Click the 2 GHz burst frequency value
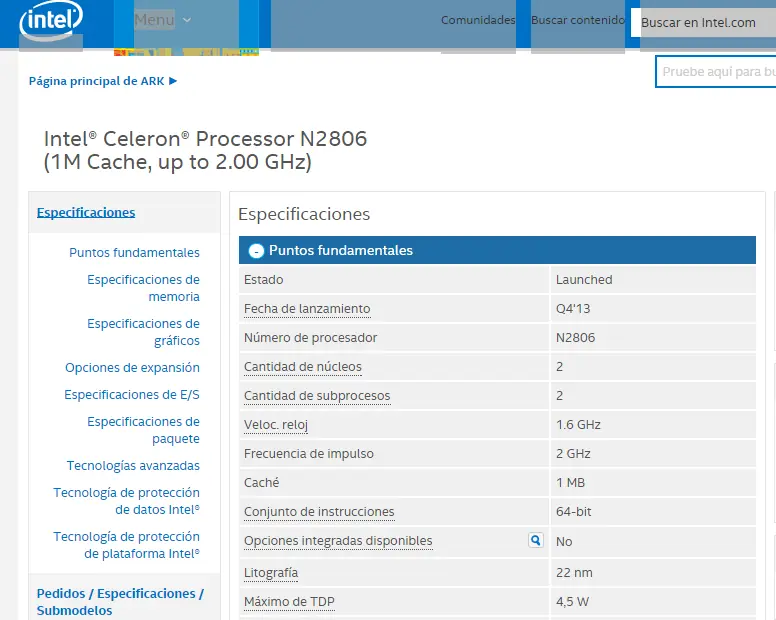776x620 pixels. [573, 454]
